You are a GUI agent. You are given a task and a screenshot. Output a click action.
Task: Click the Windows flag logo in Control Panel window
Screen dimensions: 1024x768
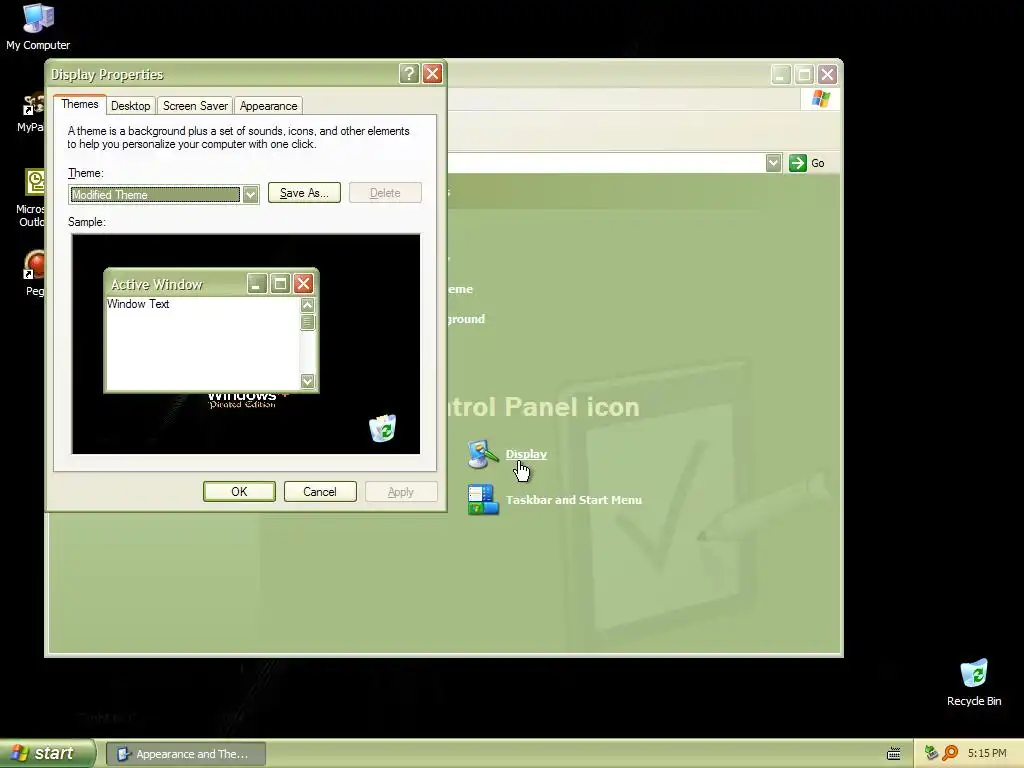tap(820, 99)
